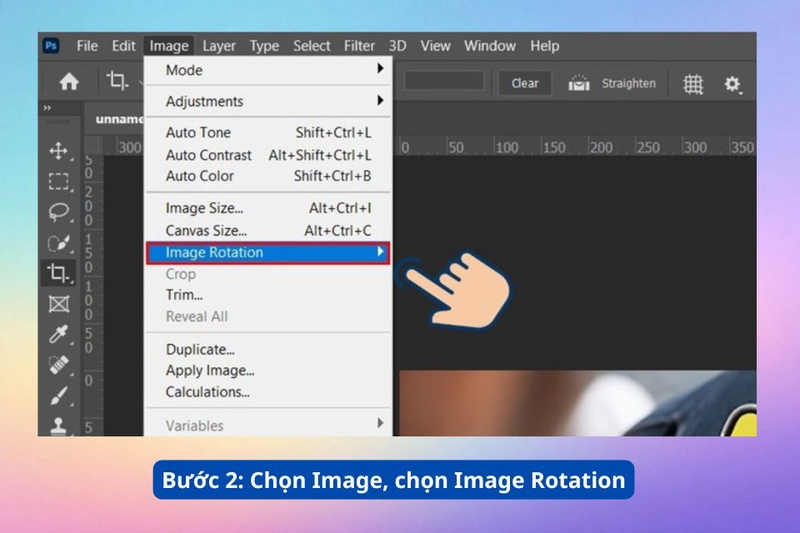Click the Straighten level icon
Screen dimensions: 800x533
pyautogui.click(x=579, y=83)
